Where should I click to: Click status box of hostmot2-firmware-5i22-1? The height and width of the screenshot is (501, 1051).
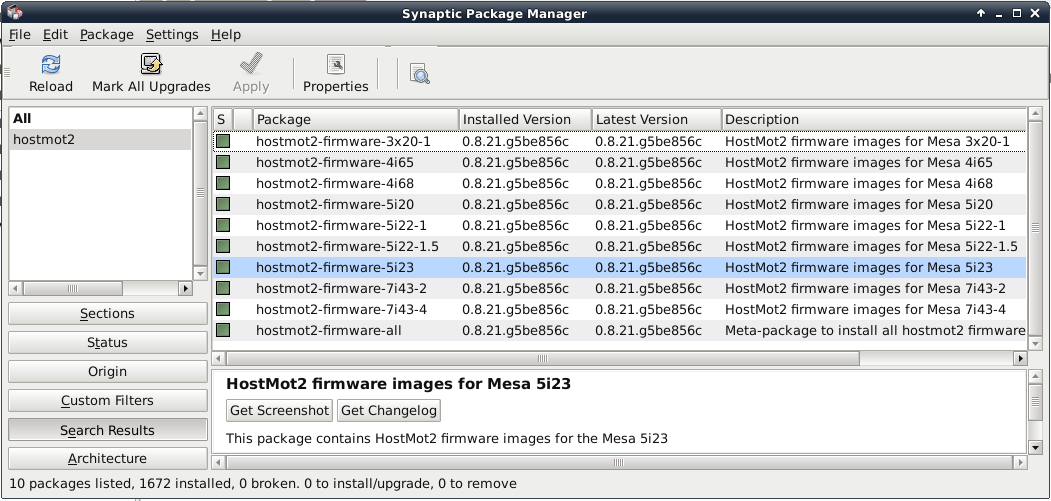point(223,225)
